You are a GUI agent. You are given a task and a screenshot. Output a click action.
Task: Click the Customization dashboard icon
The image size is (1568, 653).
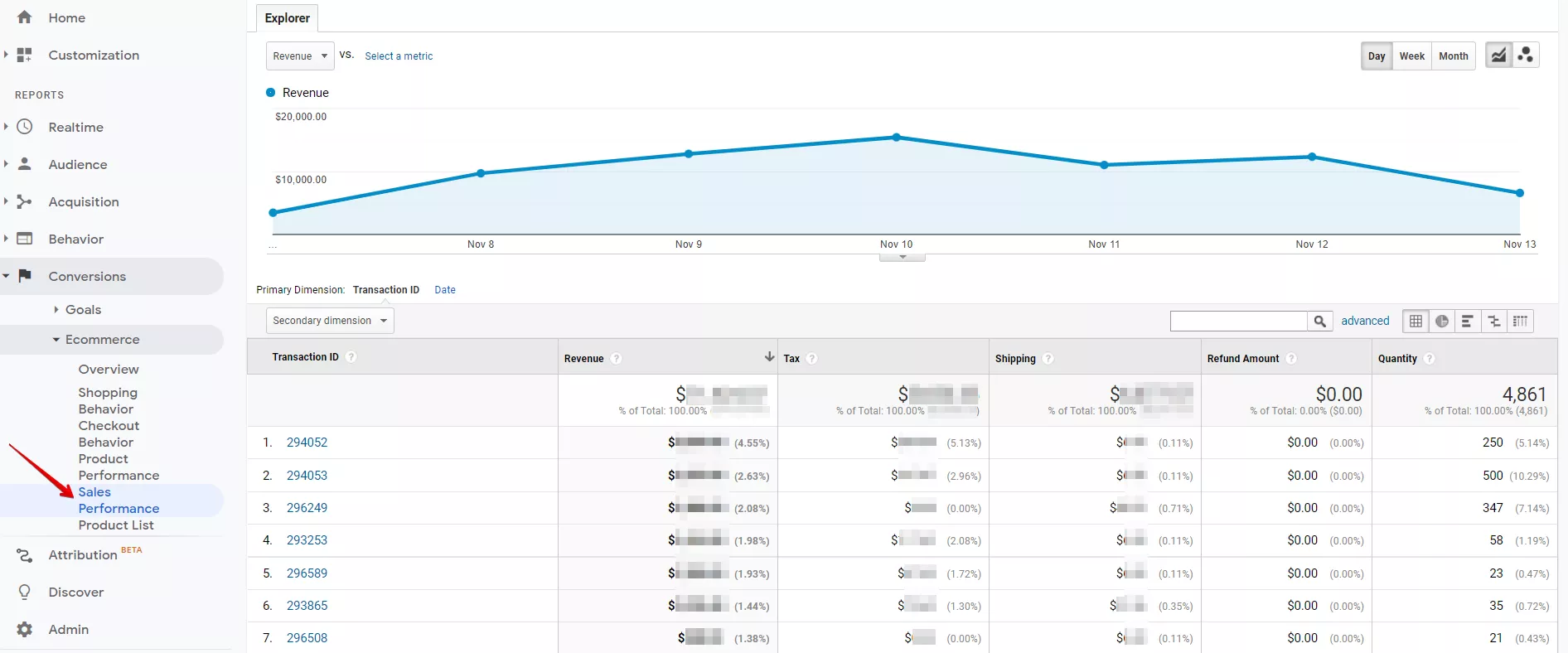(x=25, y=55)
